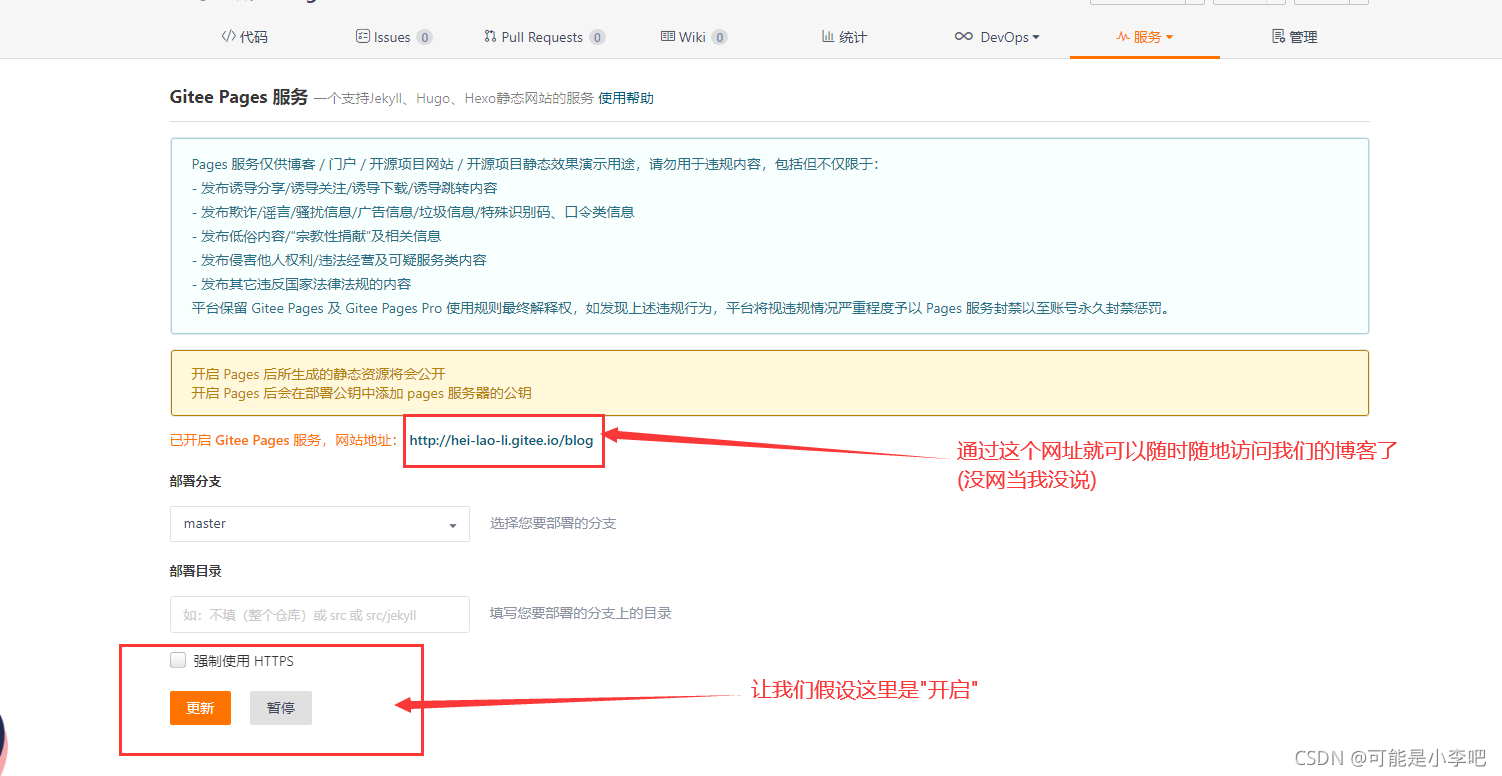Click the 填写您要部署的分支上的目录 hint text
This screenshot has width=1502, height=776.
point(581,613)
